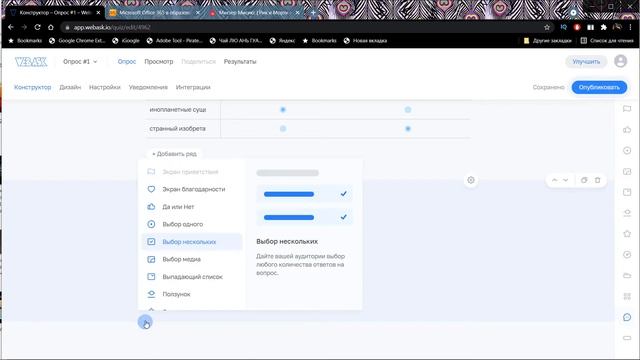
Task: Open the browser extensions puzzle icon
Action: (604, 27)
